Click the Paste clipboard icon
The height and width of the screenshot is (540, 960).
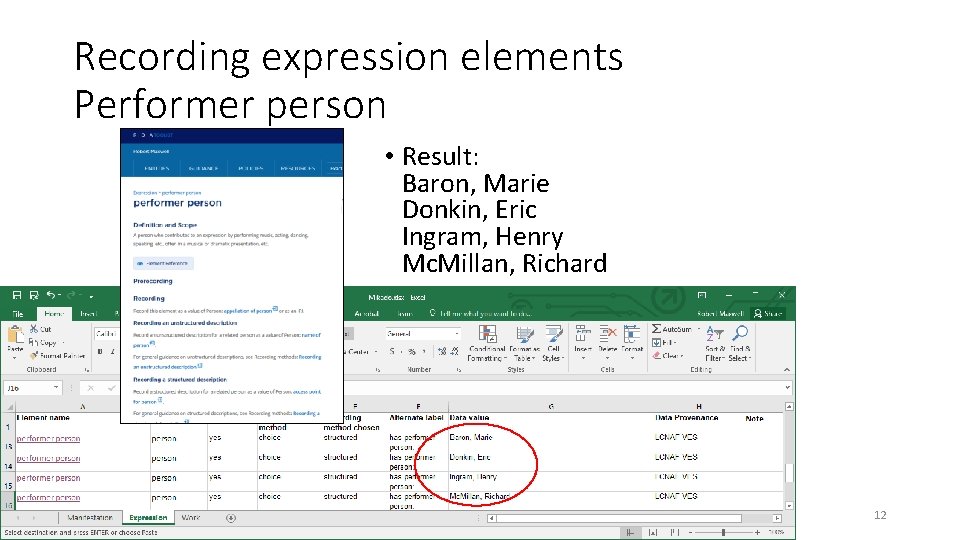(15, 336)
